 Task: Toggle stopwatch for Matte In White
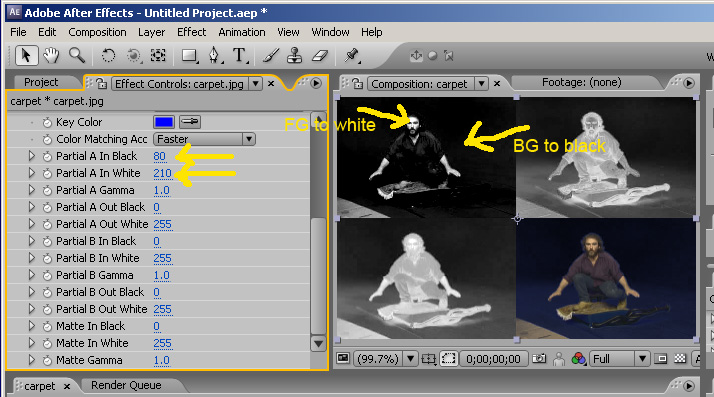[x=47, y=343]
